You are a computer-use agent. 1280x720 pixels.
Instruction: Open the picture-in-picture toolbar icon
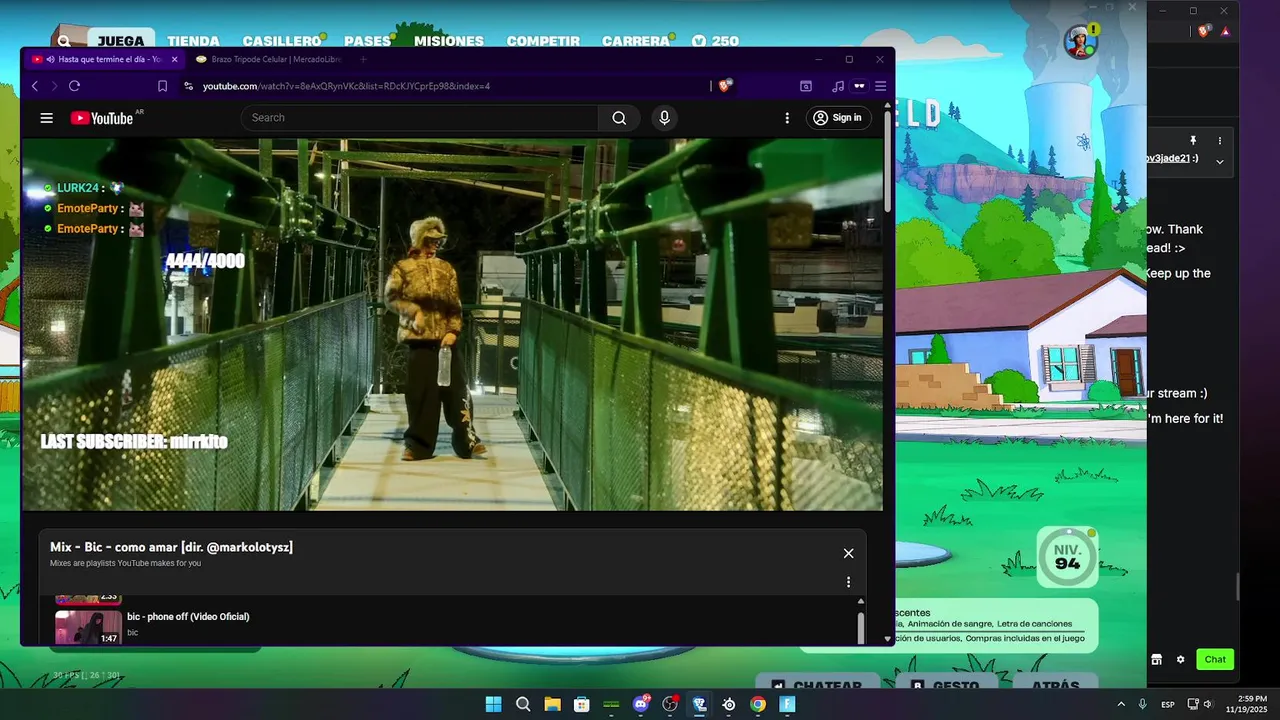(806, 86)
